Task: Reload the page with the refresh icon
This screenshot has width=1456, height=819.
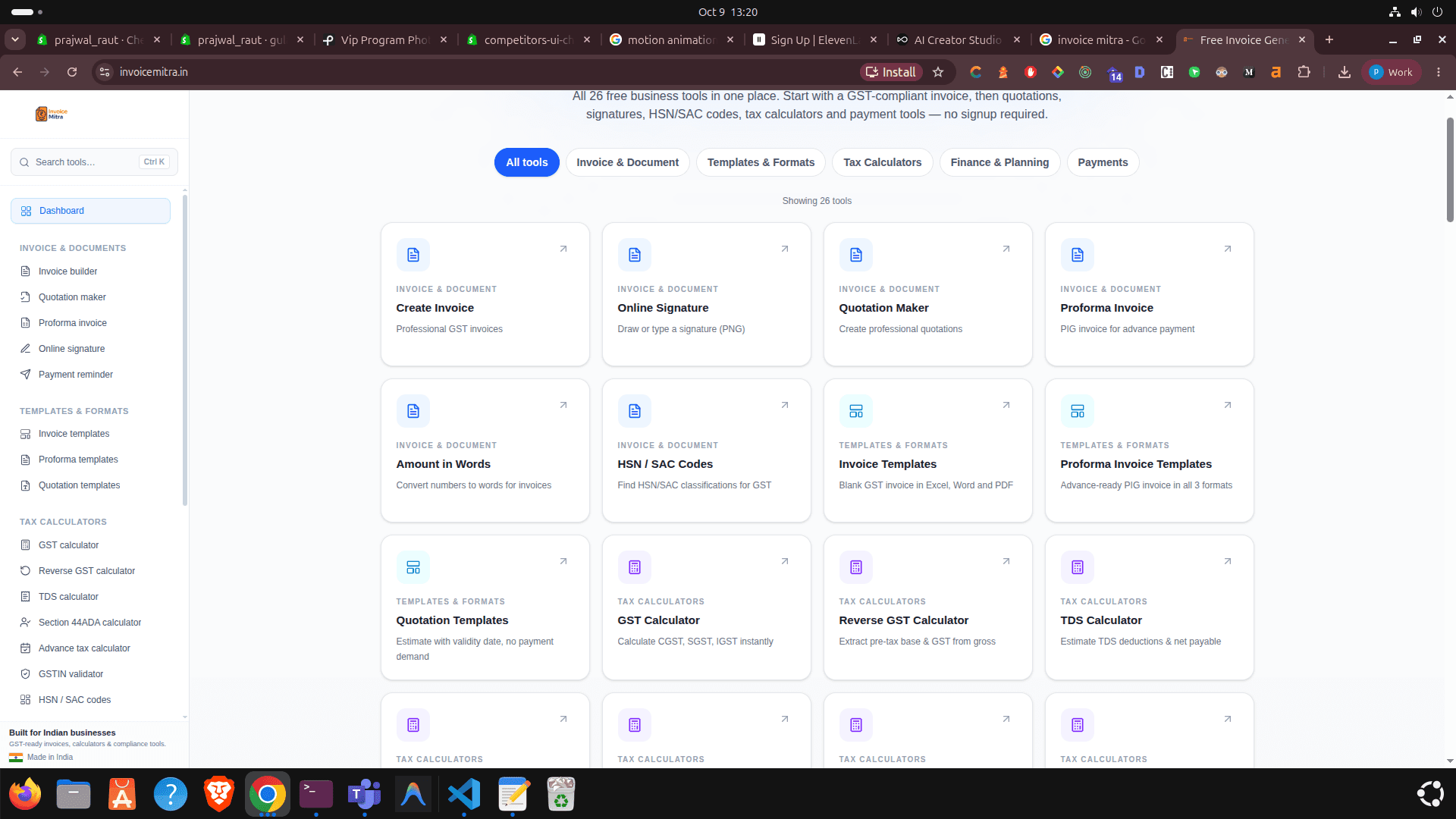Action: 72,72
